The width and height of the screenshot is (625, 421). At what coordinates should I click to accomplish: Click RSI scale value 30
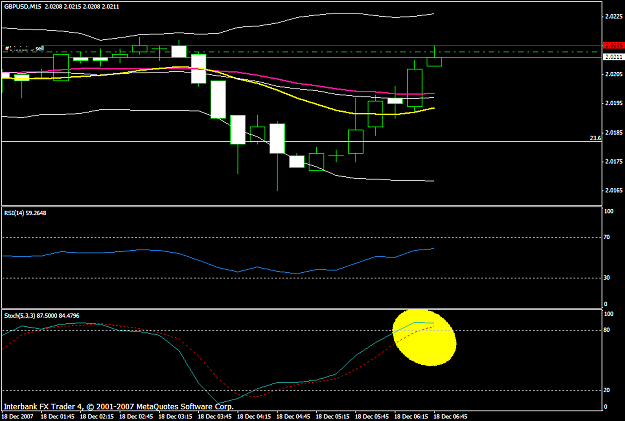pyautogui.click(x=607, y=278)
